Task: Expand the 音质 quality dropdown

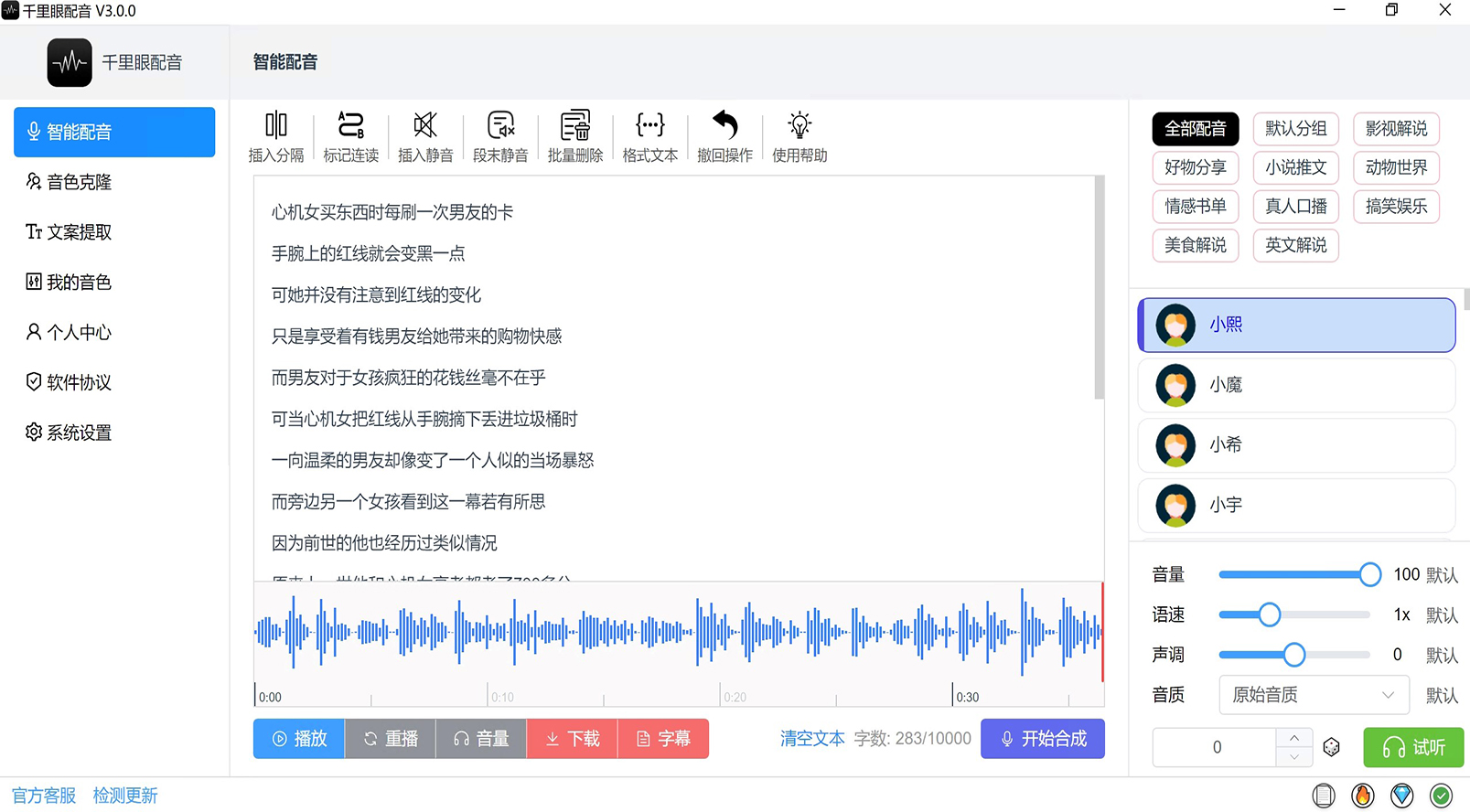Action: pyautogui.click(x=1314, y=695)
